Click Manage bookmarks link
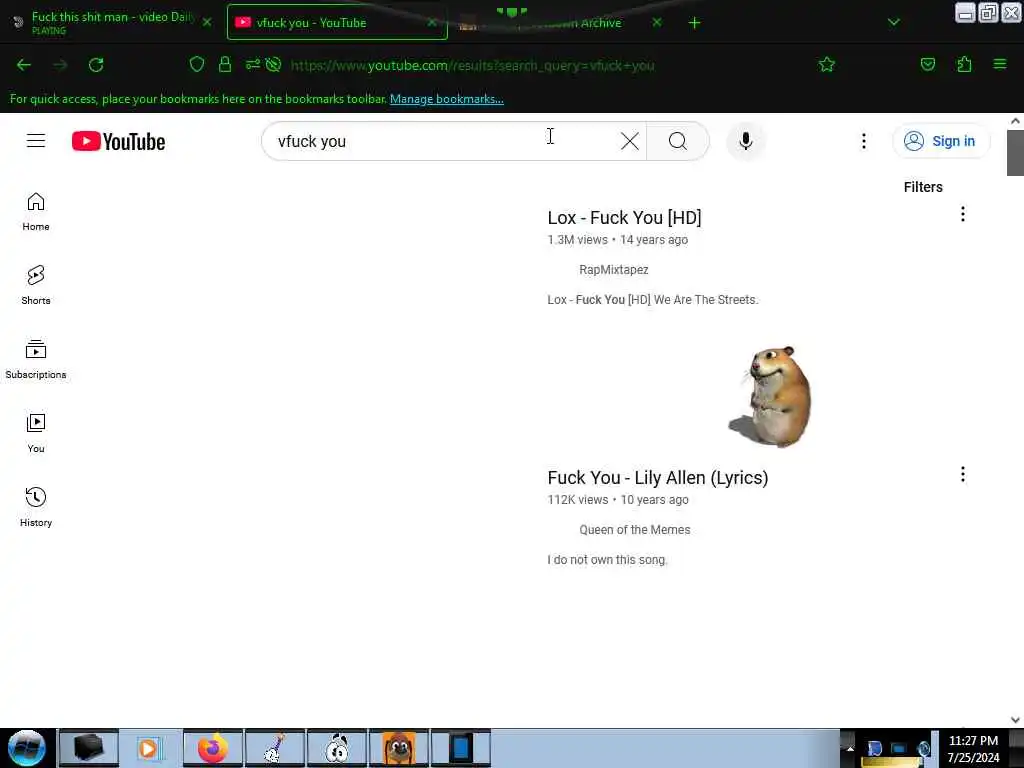 coord(447,99)
